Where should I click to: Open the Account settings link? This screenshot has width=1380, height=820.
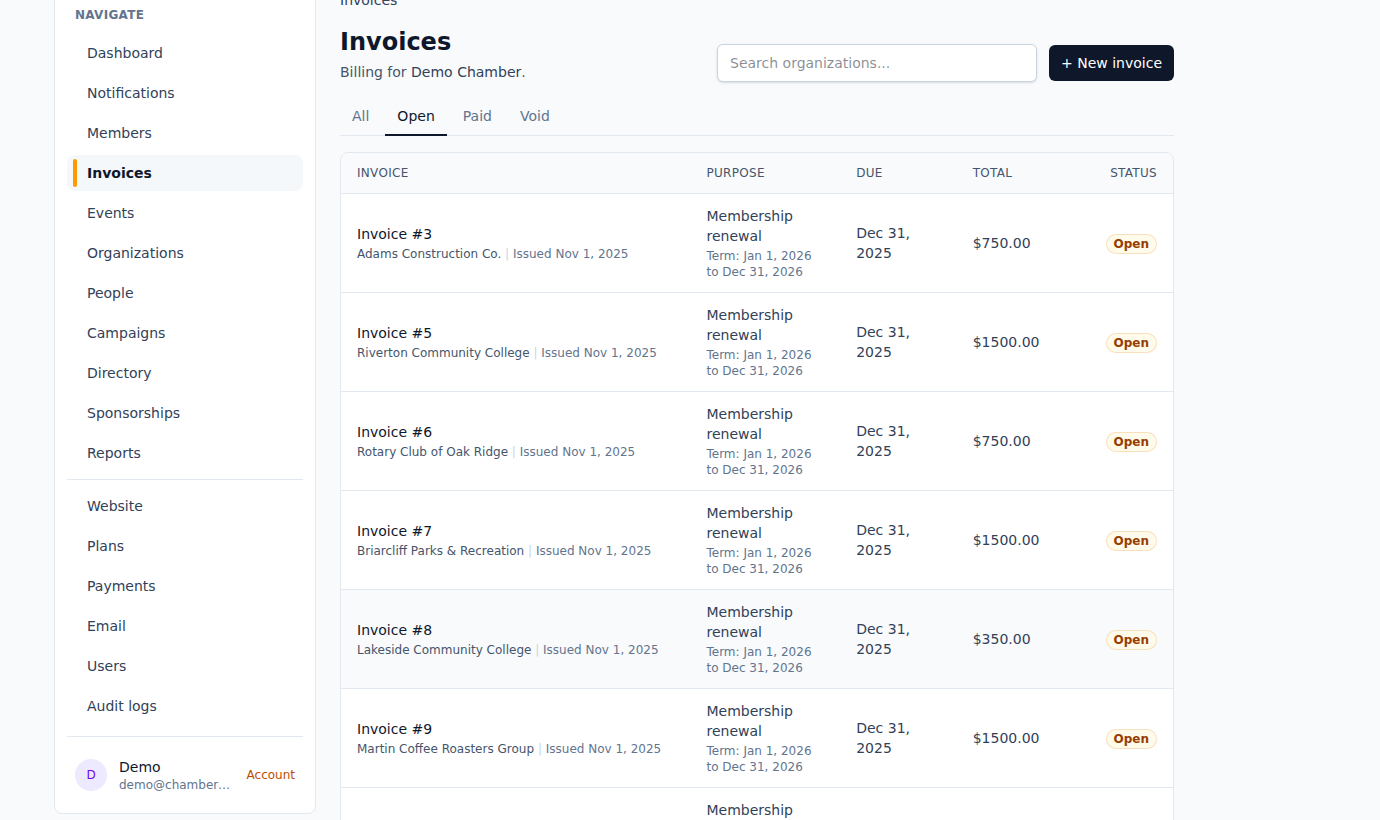(x=270, y=774)
